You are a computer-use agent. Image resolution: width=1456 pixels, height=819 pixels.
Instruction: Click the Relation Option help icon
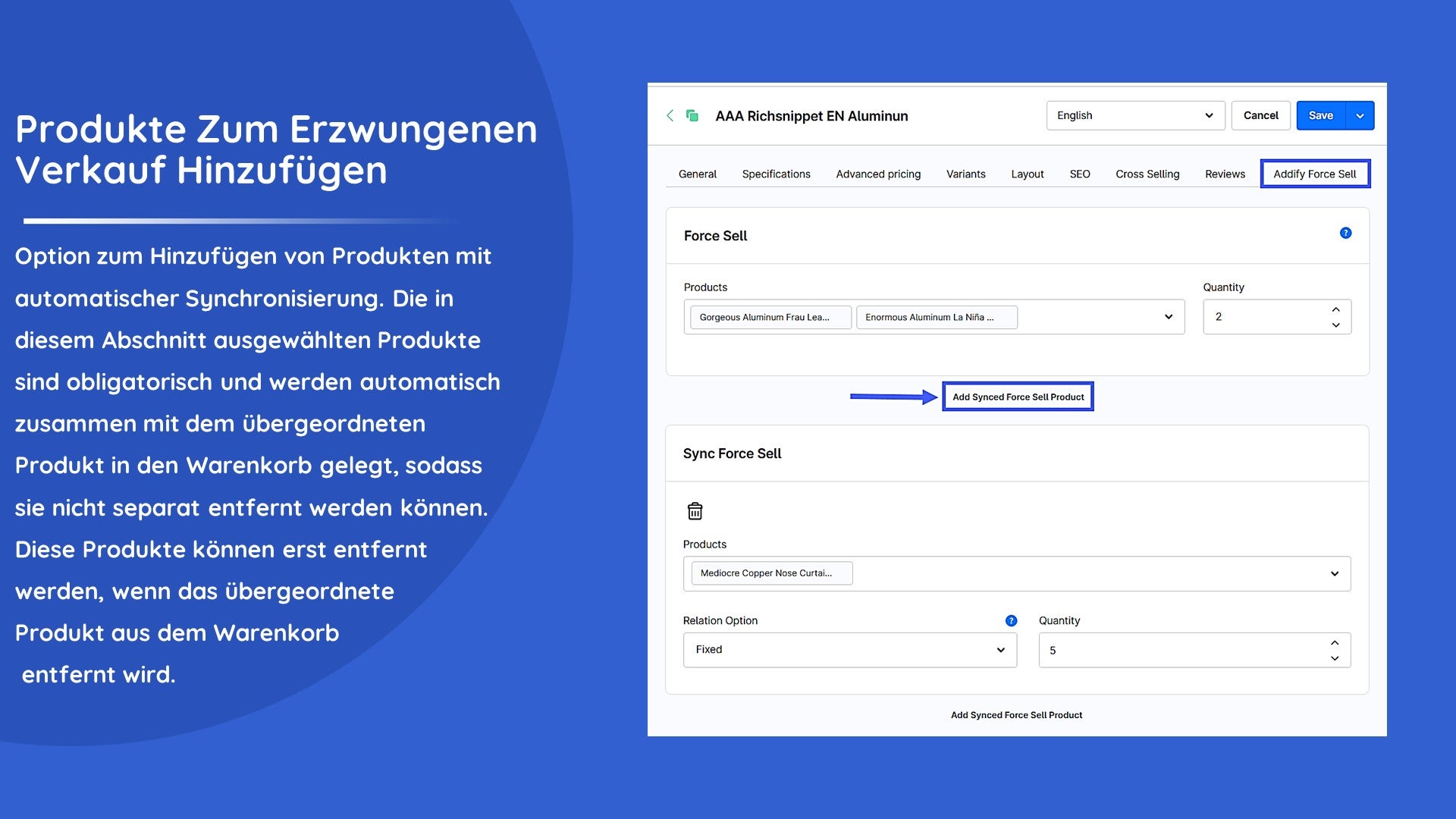pyautogui.click(x=1011, y=620)
